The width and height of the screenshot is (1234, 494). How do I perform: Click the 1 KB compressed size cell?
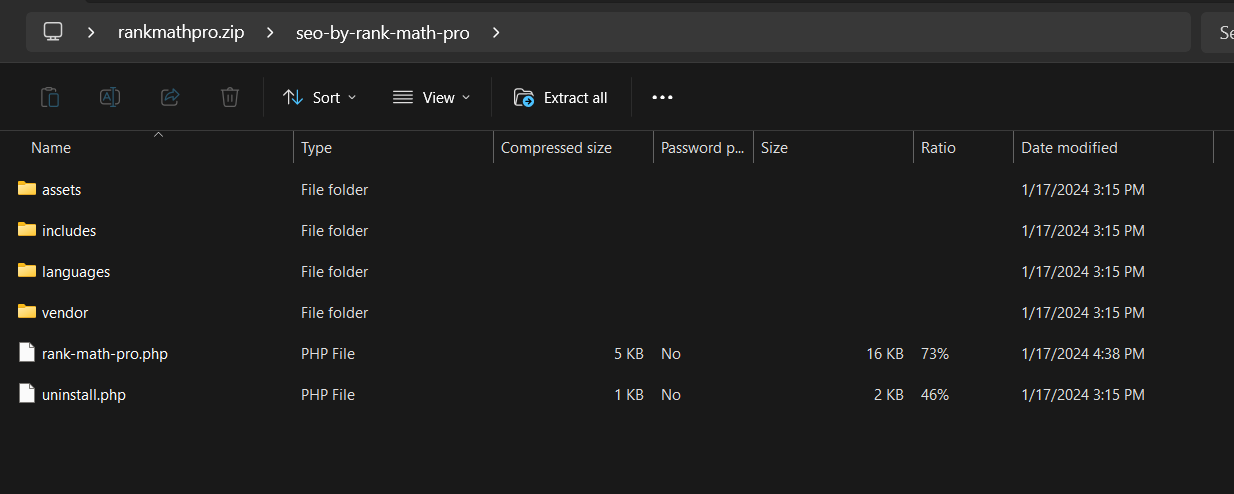[629, 394]
